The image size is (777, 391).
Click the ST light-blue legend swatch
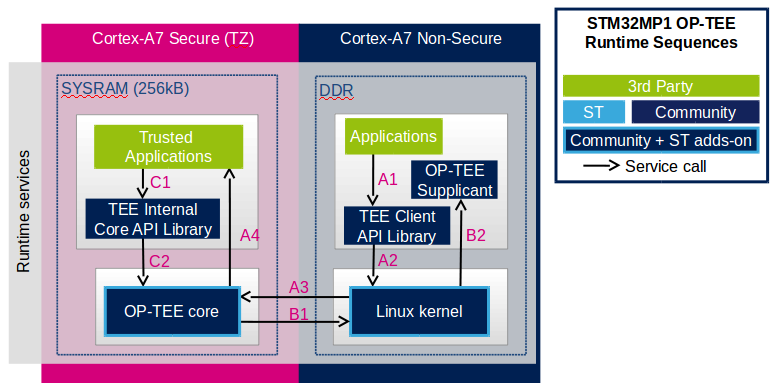coord(594,112)
